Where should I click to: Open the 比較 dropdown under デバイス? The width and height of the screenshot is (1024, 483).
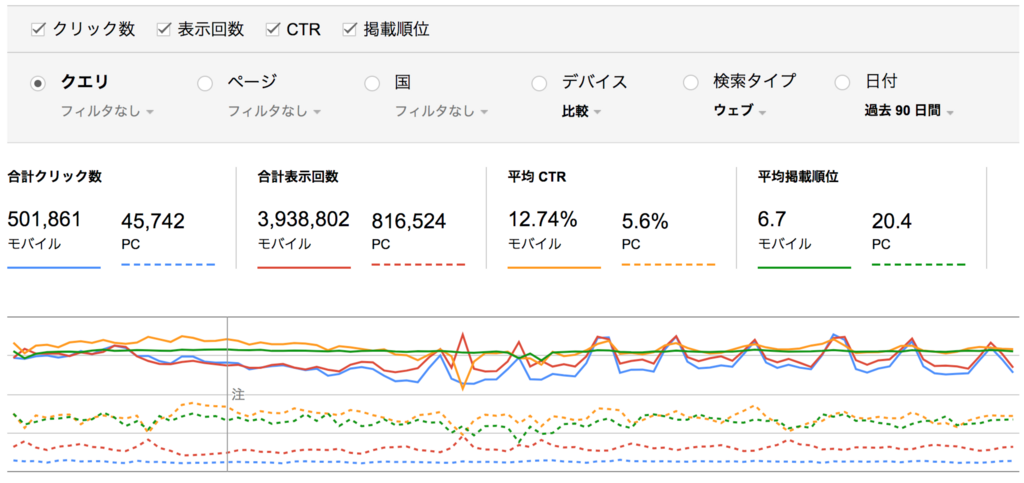(x=582, y=112)
